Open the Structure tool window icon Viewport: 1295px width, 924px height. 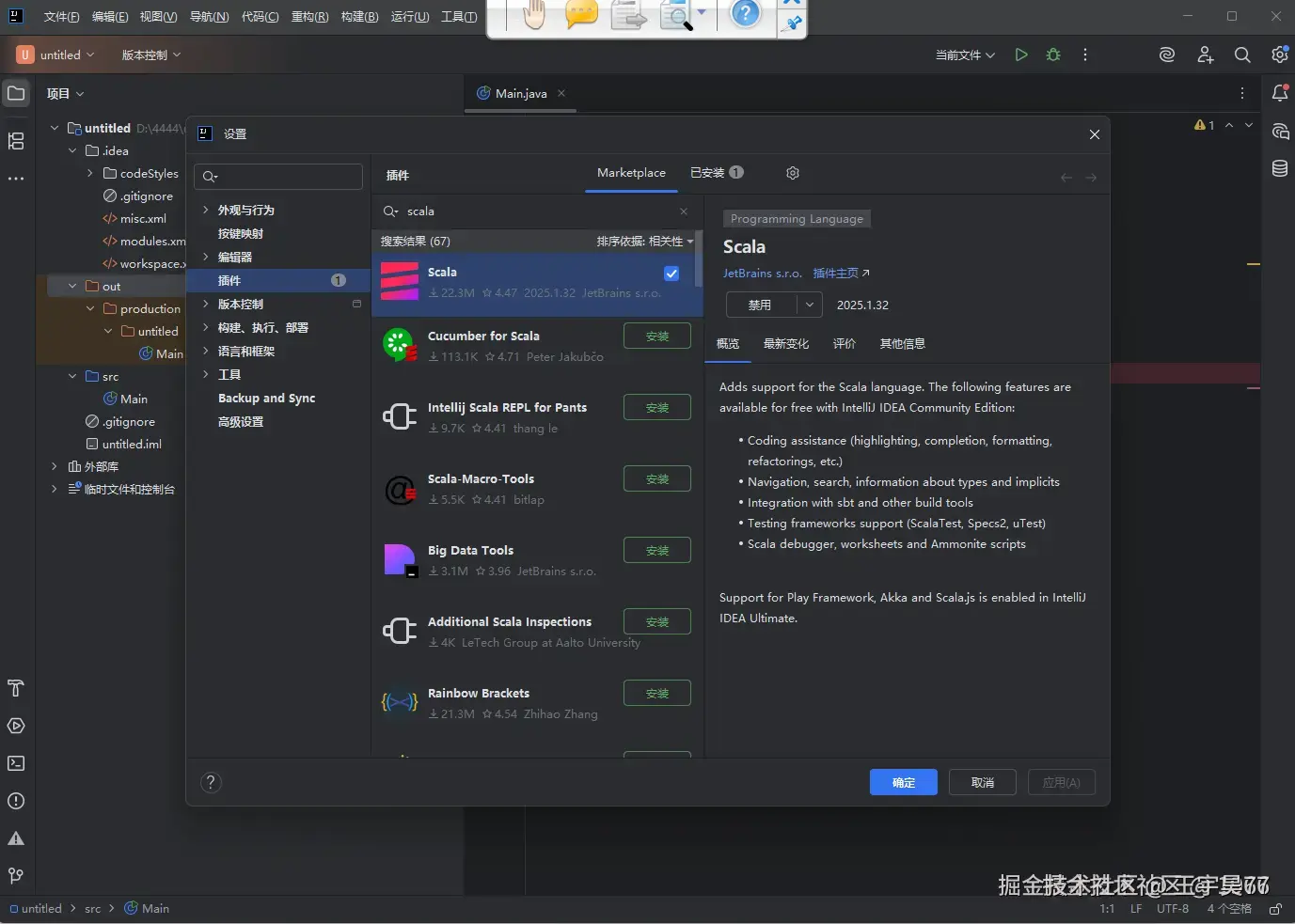(x=16, y=141)
